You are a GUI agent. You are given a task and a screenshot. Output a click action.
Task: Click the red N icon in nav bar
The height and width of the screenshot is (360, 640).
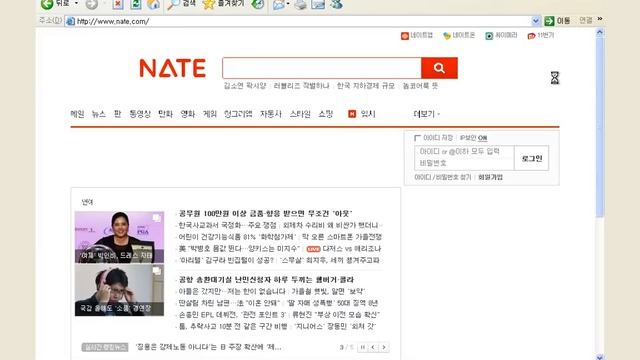coord(352,114)
